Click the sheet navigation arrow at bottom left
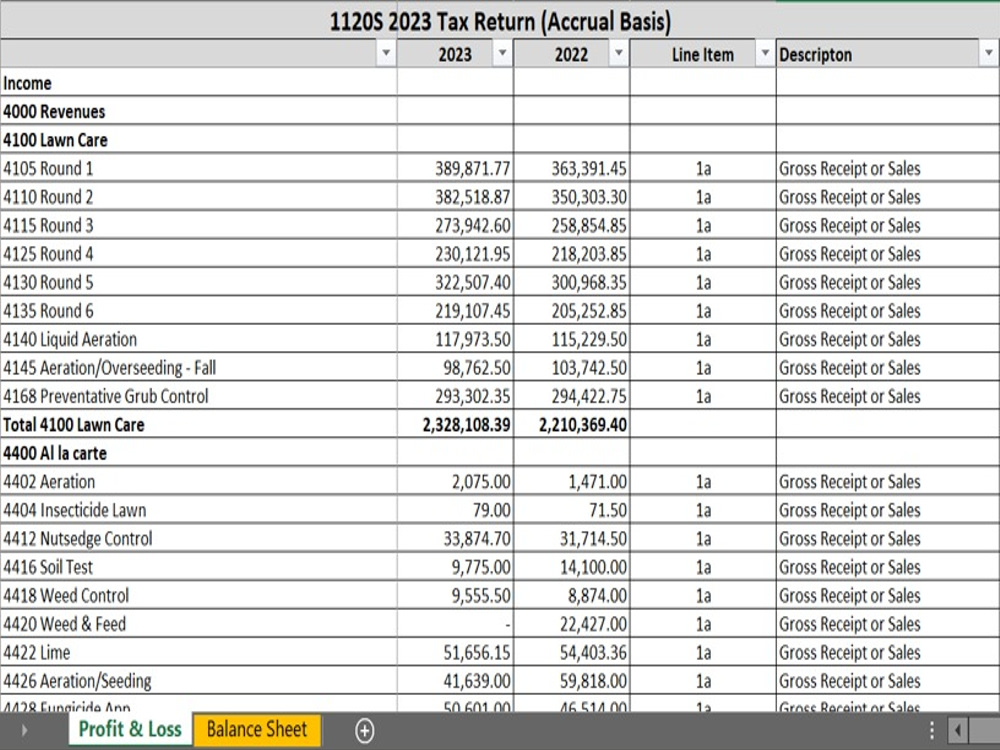Viewport: 1000px width, 750px height. tap(24, 730)
